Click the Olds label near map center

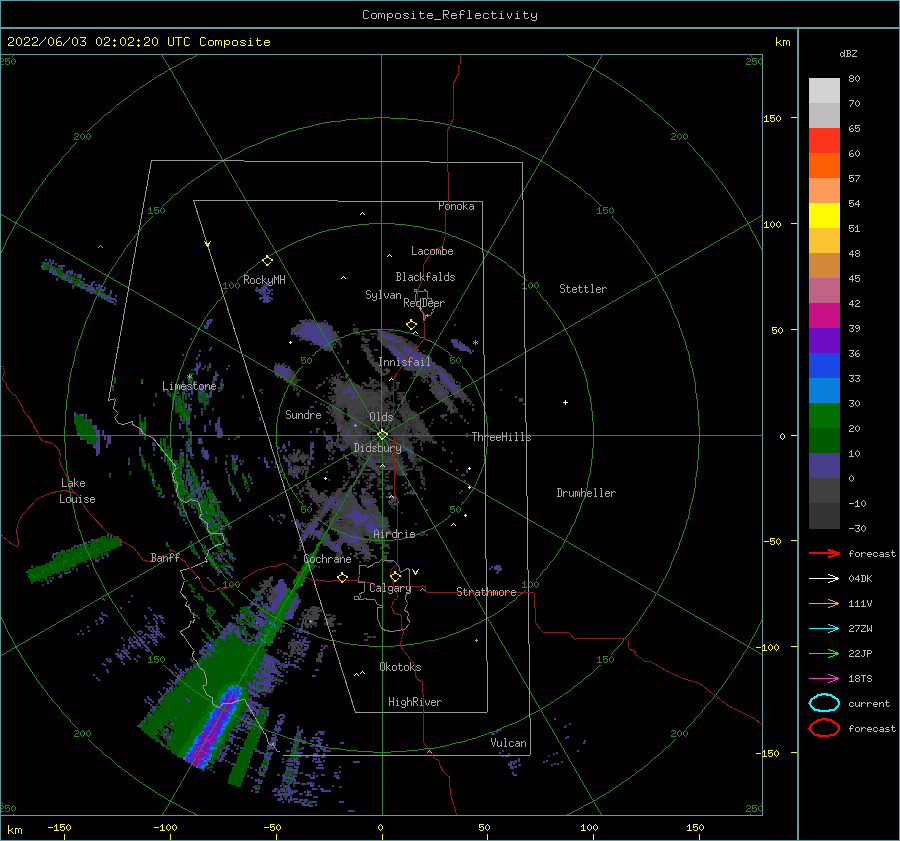click(x=381, y=417)
